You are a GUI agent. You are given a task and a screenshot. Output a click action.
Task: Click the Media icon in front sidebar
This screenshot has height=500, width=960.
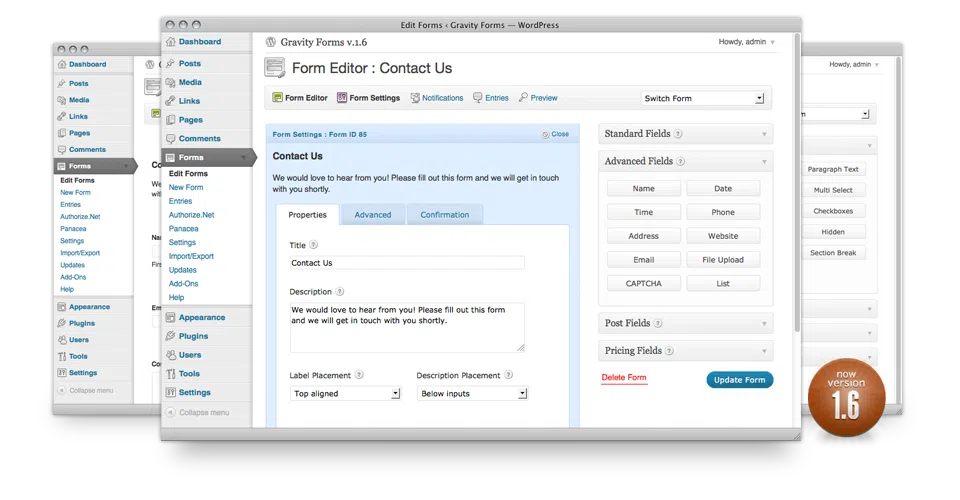pyautogui.click(x=170, y=82)
